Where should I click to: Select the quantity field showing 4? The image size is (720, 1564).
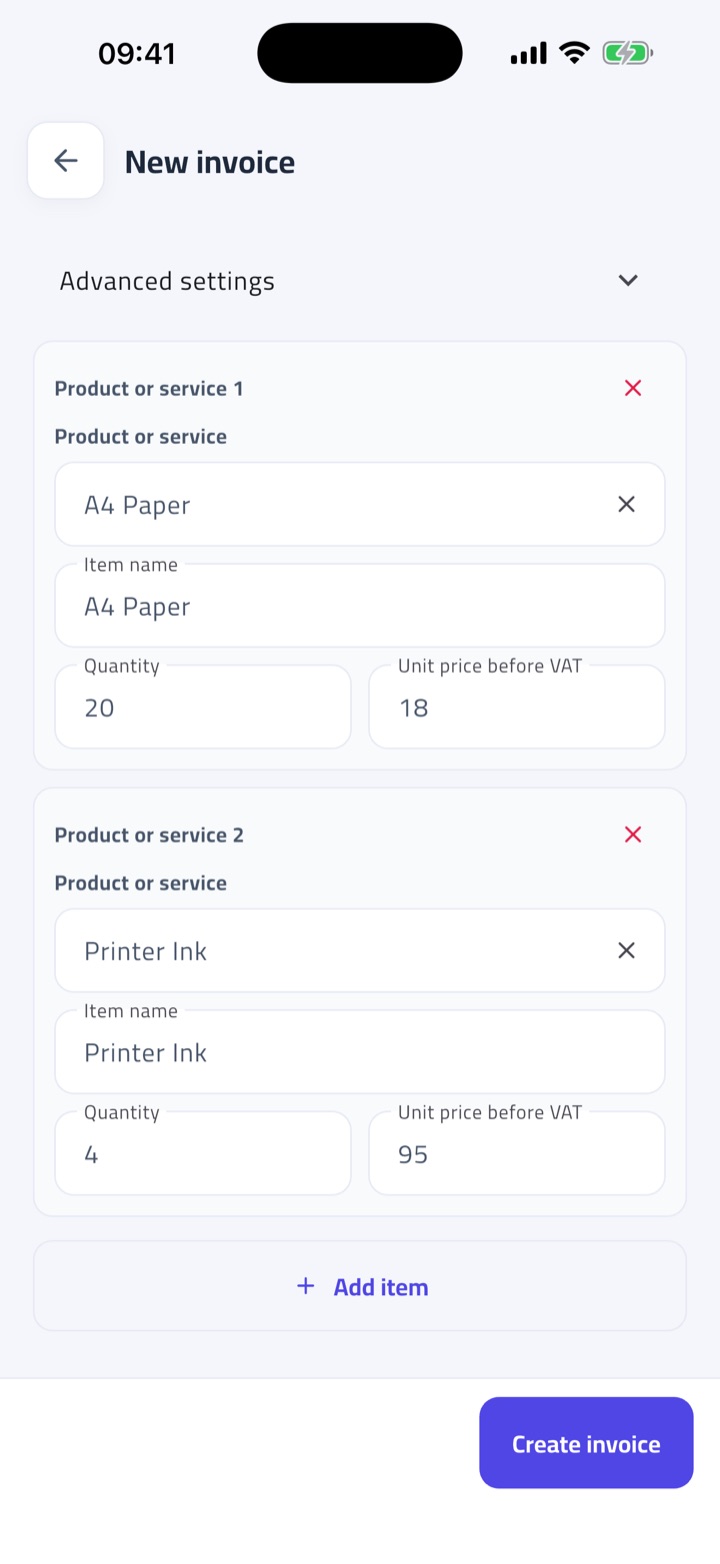(x=203, y=1154)
